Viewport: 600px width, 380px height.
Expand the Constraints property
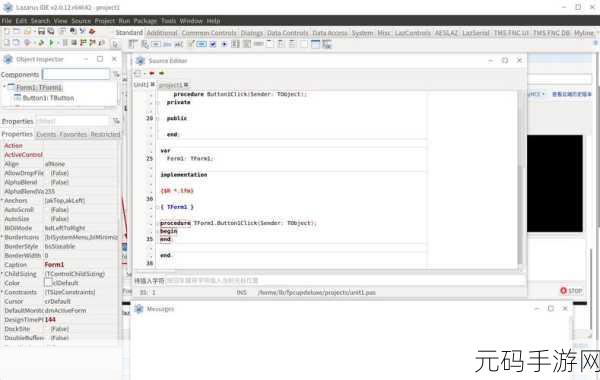[x=2, y=292]
